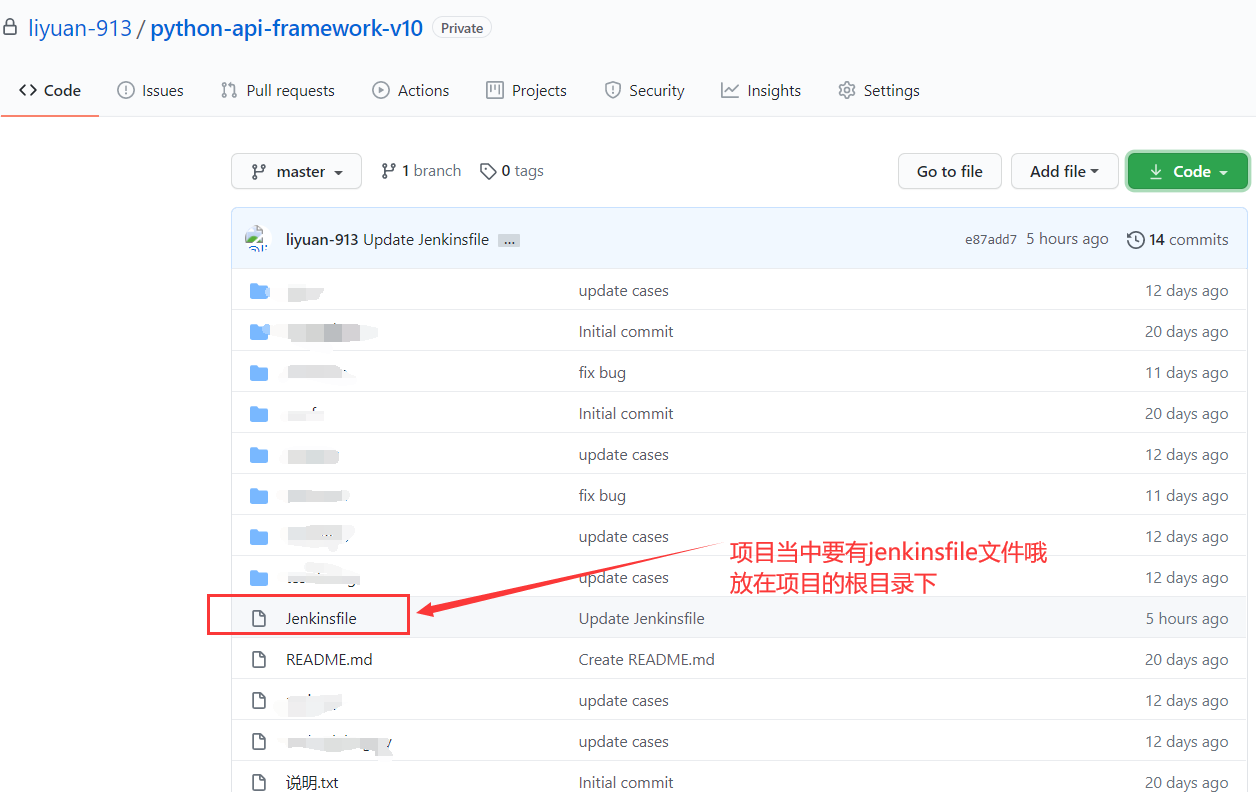Open python-api-framework-v10 repository link
This screenshot has width=1256, height=792.
coord(287,28)
